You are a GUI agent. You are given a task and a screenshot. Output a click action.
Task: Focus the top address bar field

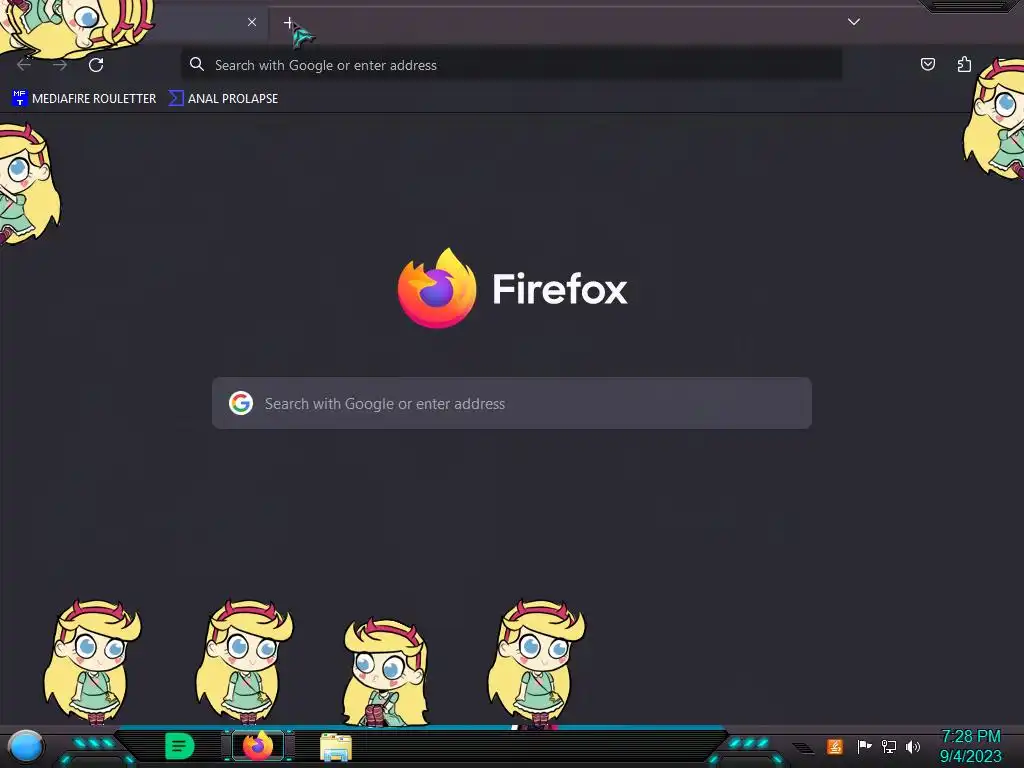pos(511,65)
